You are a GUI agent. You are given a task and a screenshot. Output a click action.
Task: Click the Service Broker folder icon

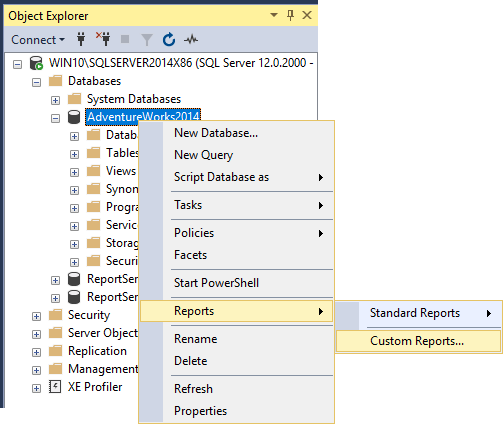tap(93, 225)
